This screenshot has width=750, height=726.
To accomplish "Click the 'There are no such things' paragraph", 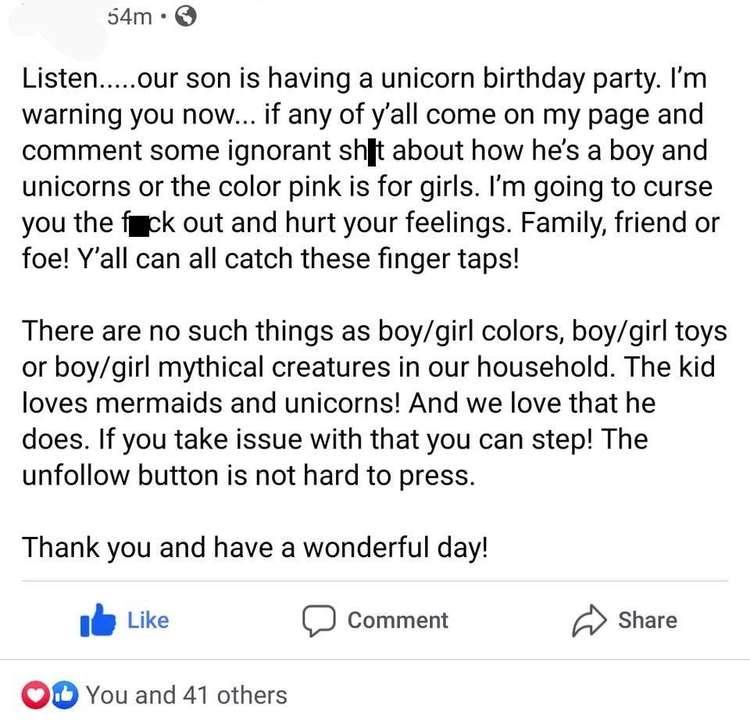I will pos(375,403).
